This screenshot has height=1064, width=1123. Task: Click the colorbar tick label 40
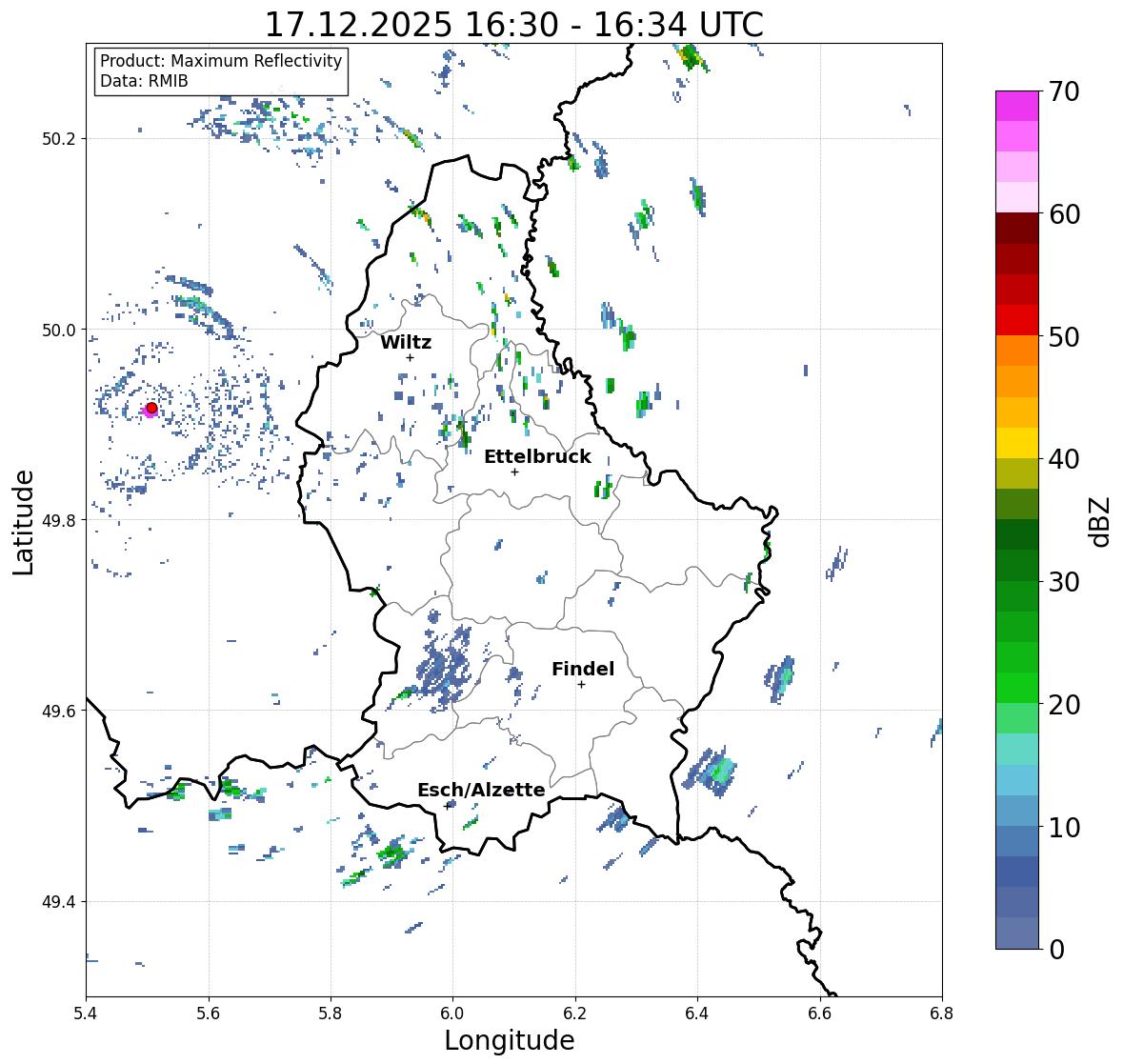pyautogui.click(x=1064, y=459)
